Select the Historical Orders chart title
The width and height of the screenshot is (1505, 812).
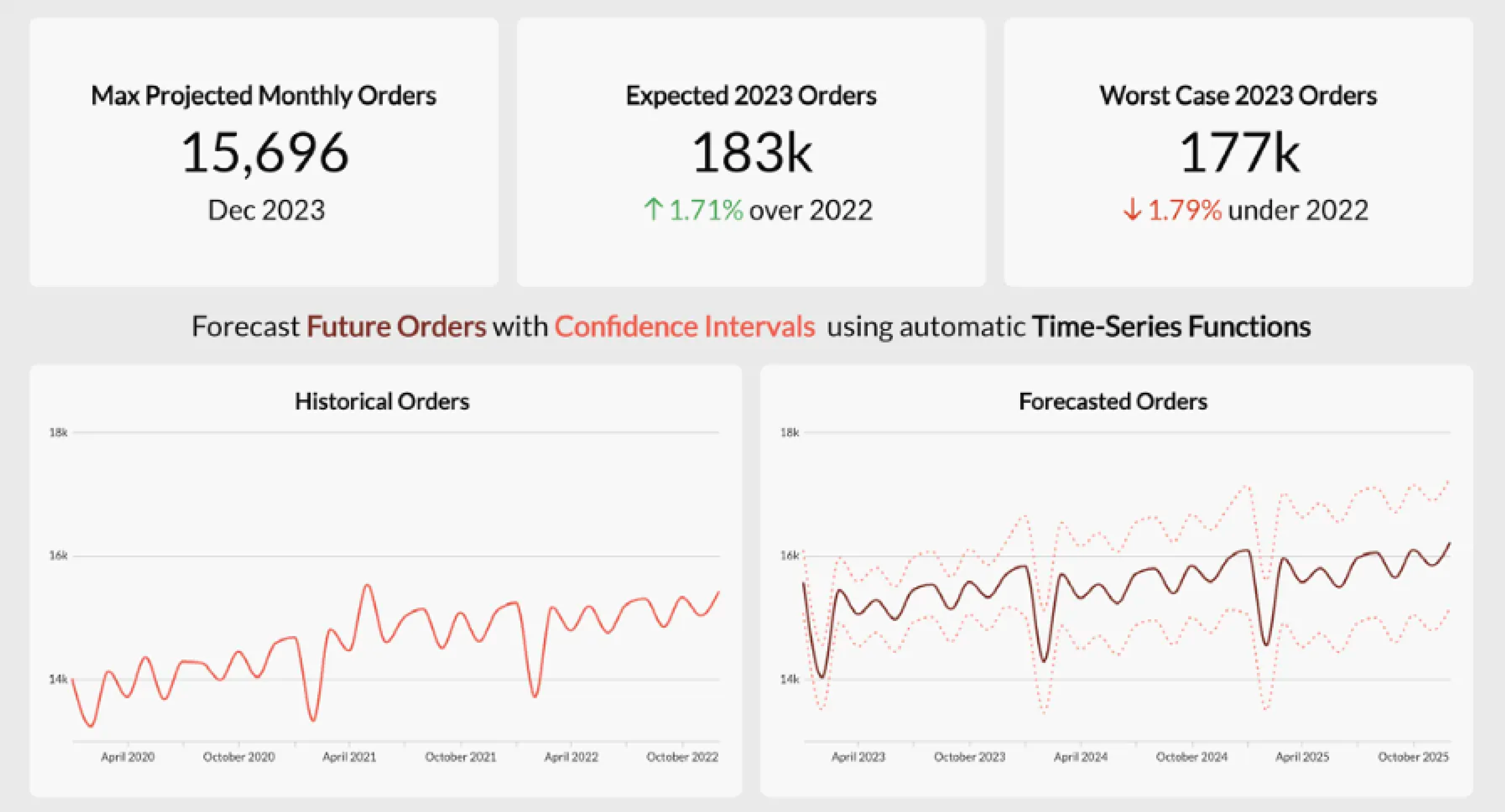pos(381,401)
